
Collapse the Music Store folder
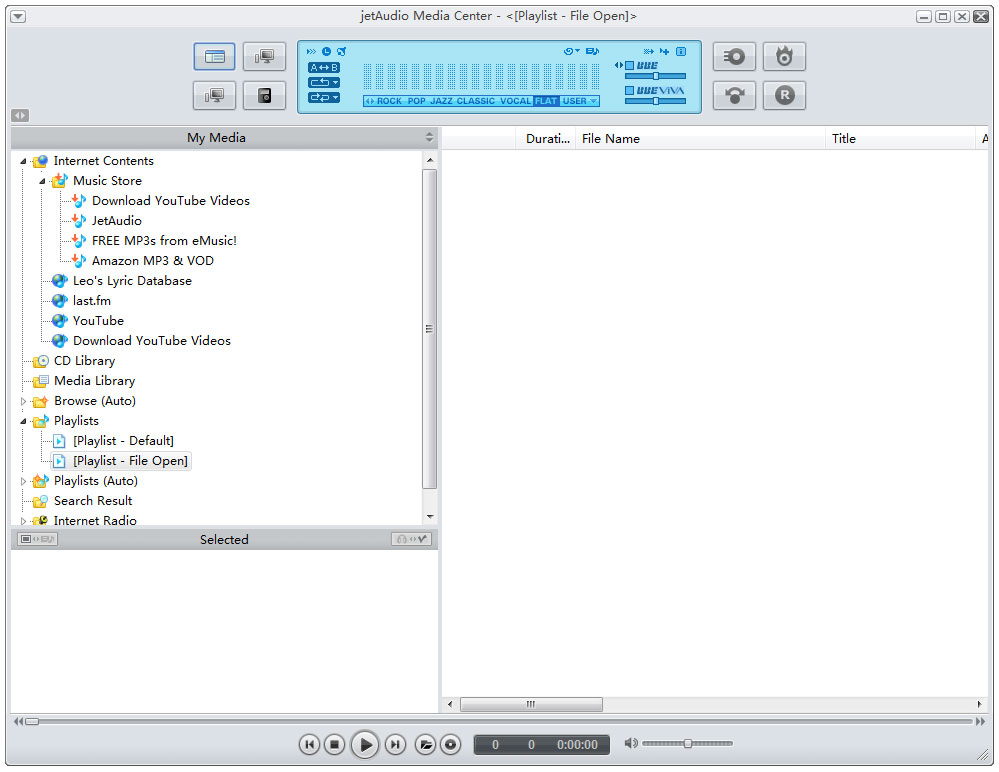click(41, 180)
